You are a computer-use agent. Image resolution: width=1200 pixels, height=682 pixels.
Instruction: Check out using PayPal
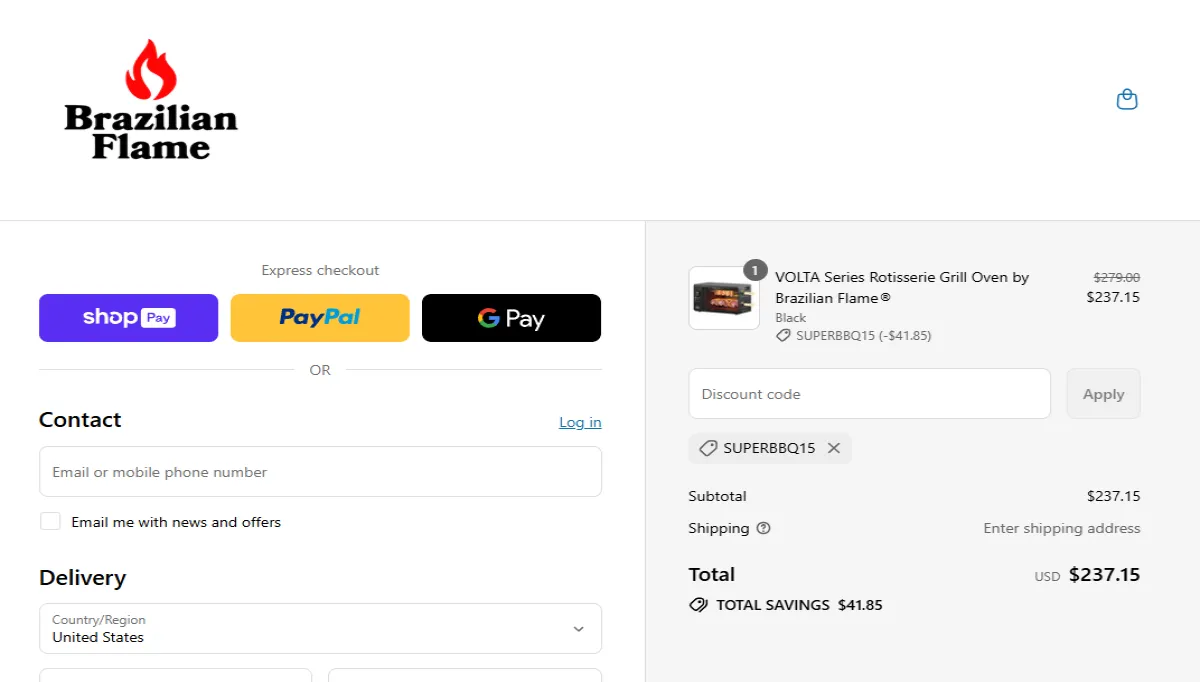(320, 318)
